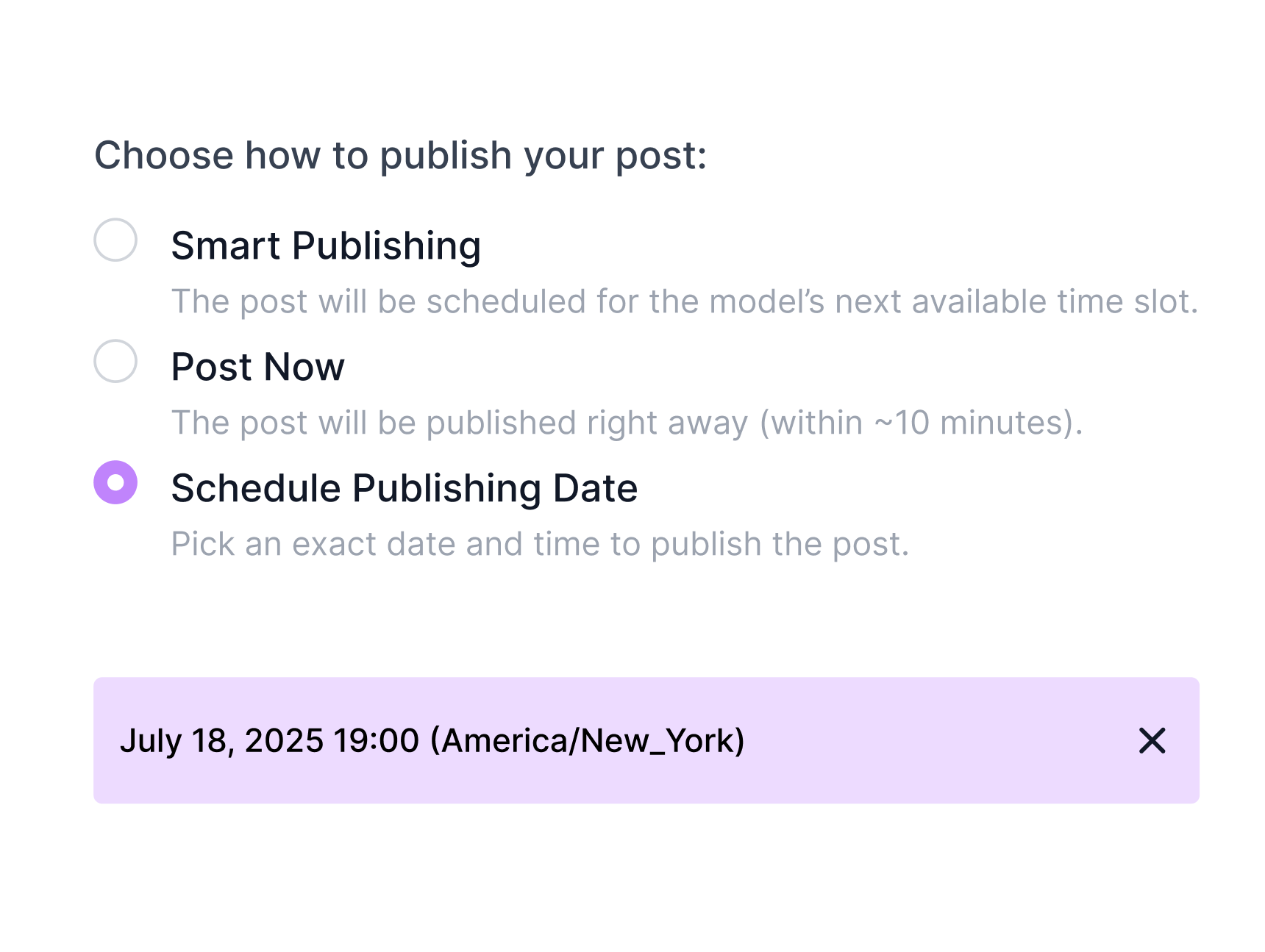This screenshot has width=1265, height=952.
Task: Clear the scheduled date with X icon
Action: (x=1152, y=740)
